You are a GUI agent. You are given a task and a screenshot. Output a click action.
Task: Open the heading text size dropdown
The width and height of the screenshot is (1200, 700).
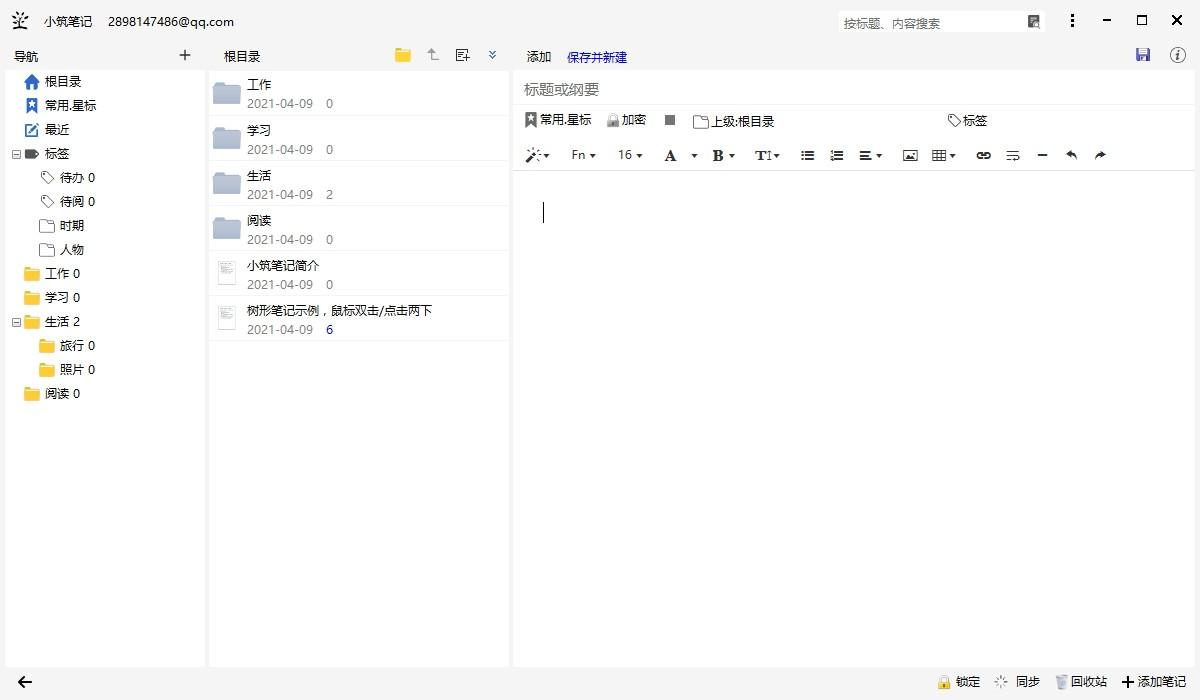click(767, 155)
